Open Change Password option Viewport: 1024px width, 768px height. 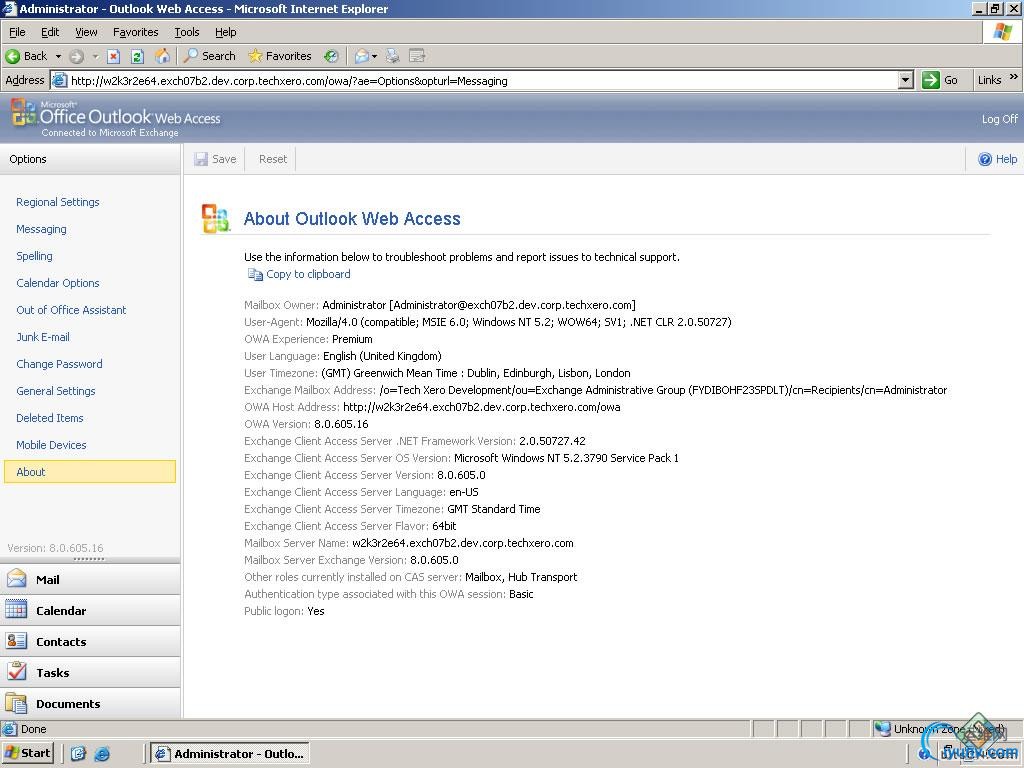point(59,364)
